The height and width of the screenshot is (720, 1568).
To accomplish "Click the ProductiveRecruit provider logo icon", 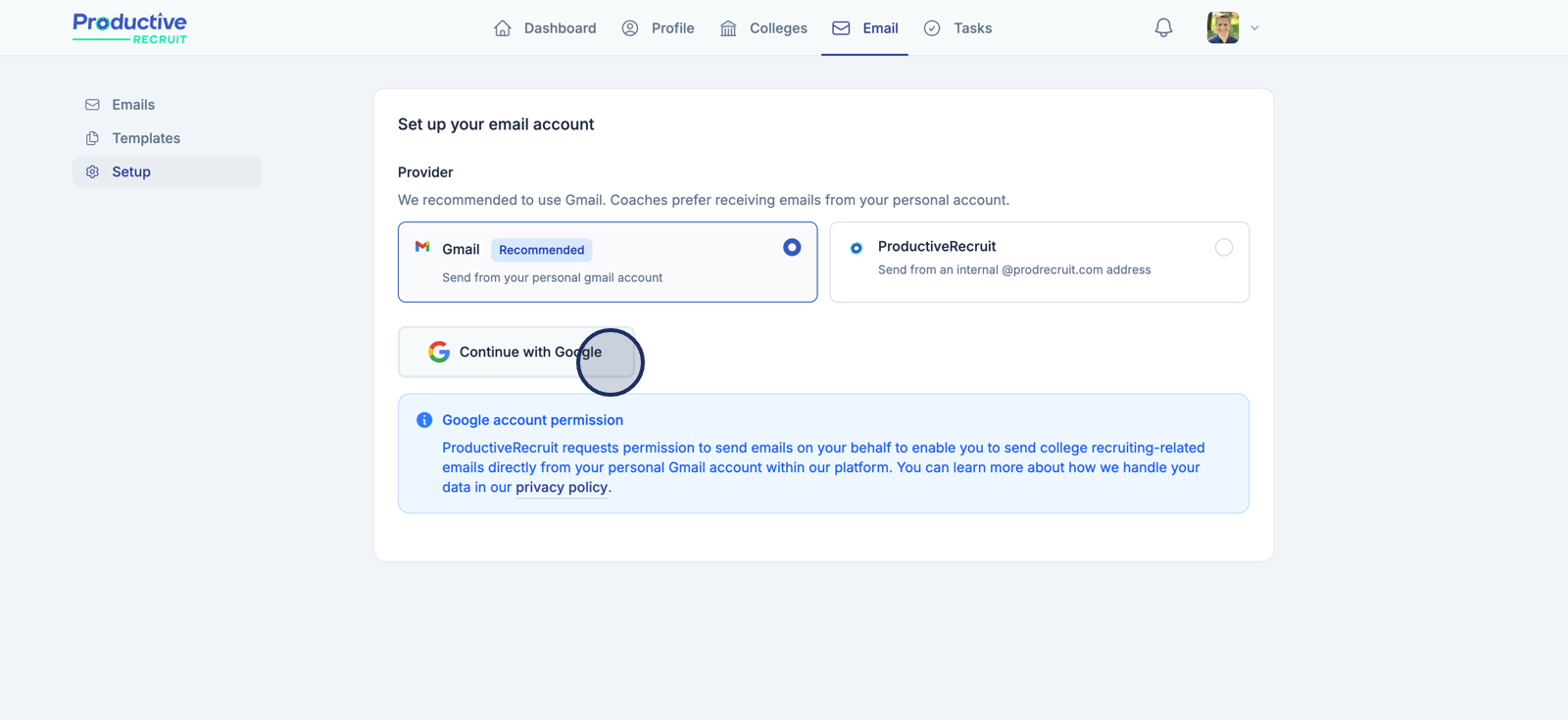I will (857, 248).
